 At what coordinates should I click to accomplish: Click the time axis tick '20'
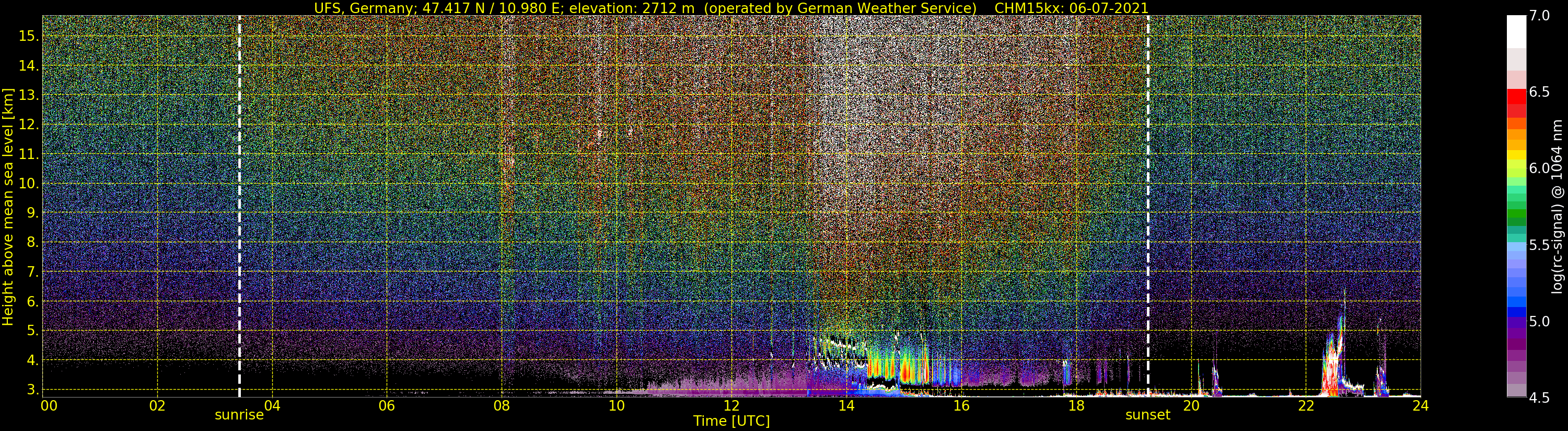(1191, 405)
